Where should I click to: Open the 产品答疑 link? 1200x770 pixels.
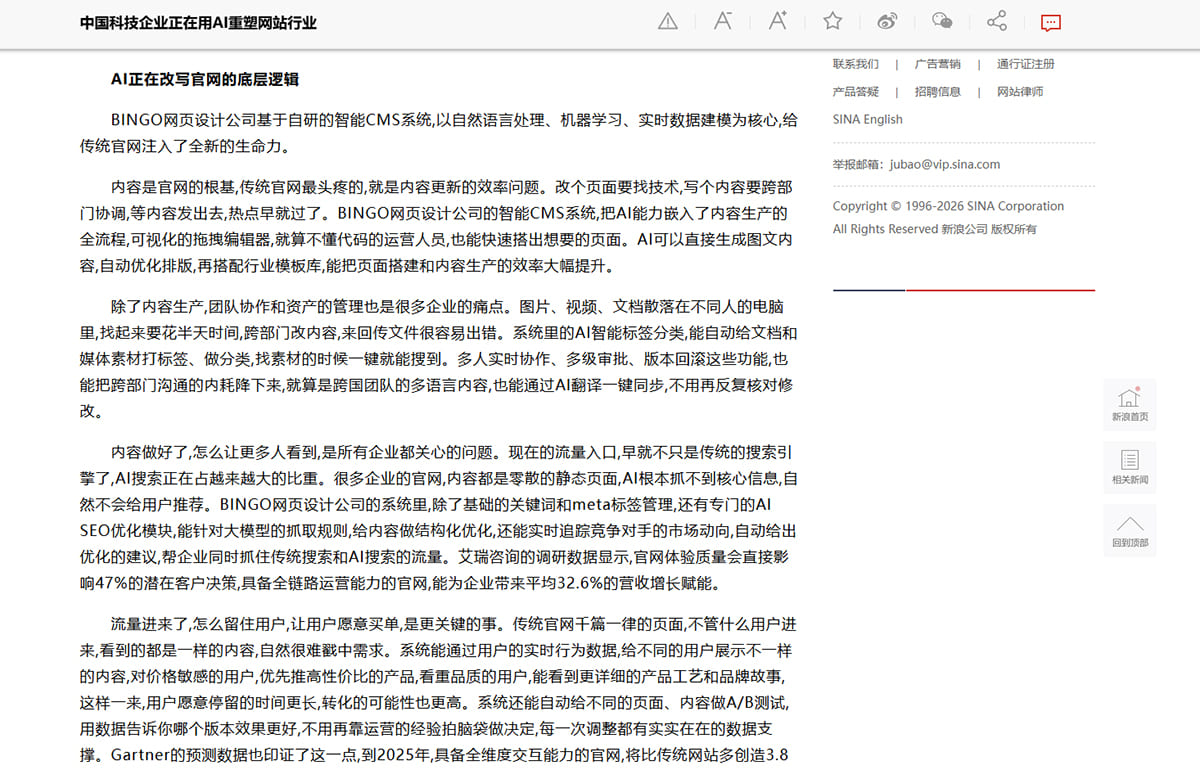[x=856, y=92]
